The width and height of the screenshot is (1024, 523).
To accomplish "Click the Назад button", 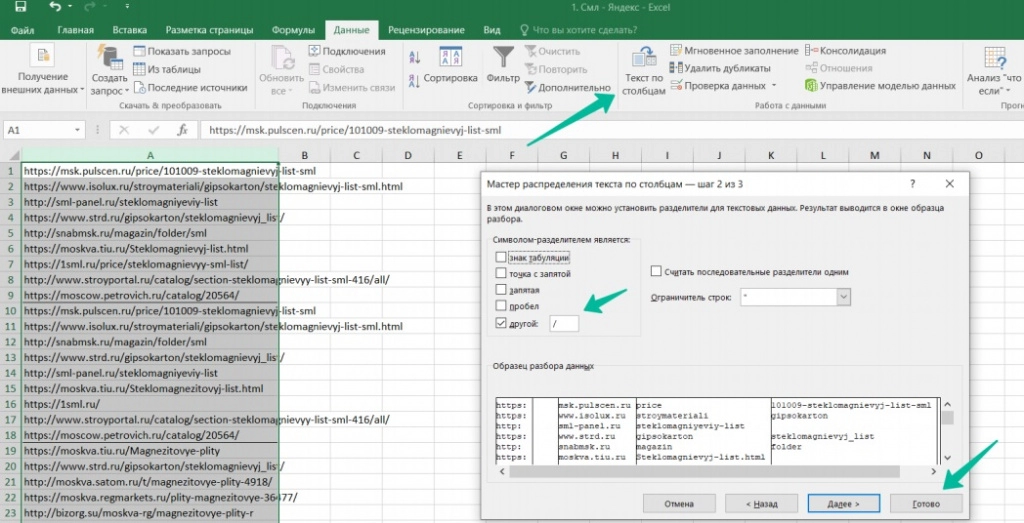I will click(761, 503).
